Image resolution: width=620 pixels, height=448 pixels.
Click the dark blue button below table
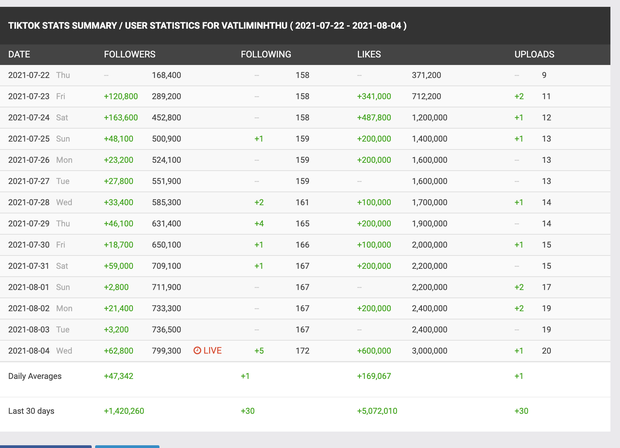tap(46, 446)
